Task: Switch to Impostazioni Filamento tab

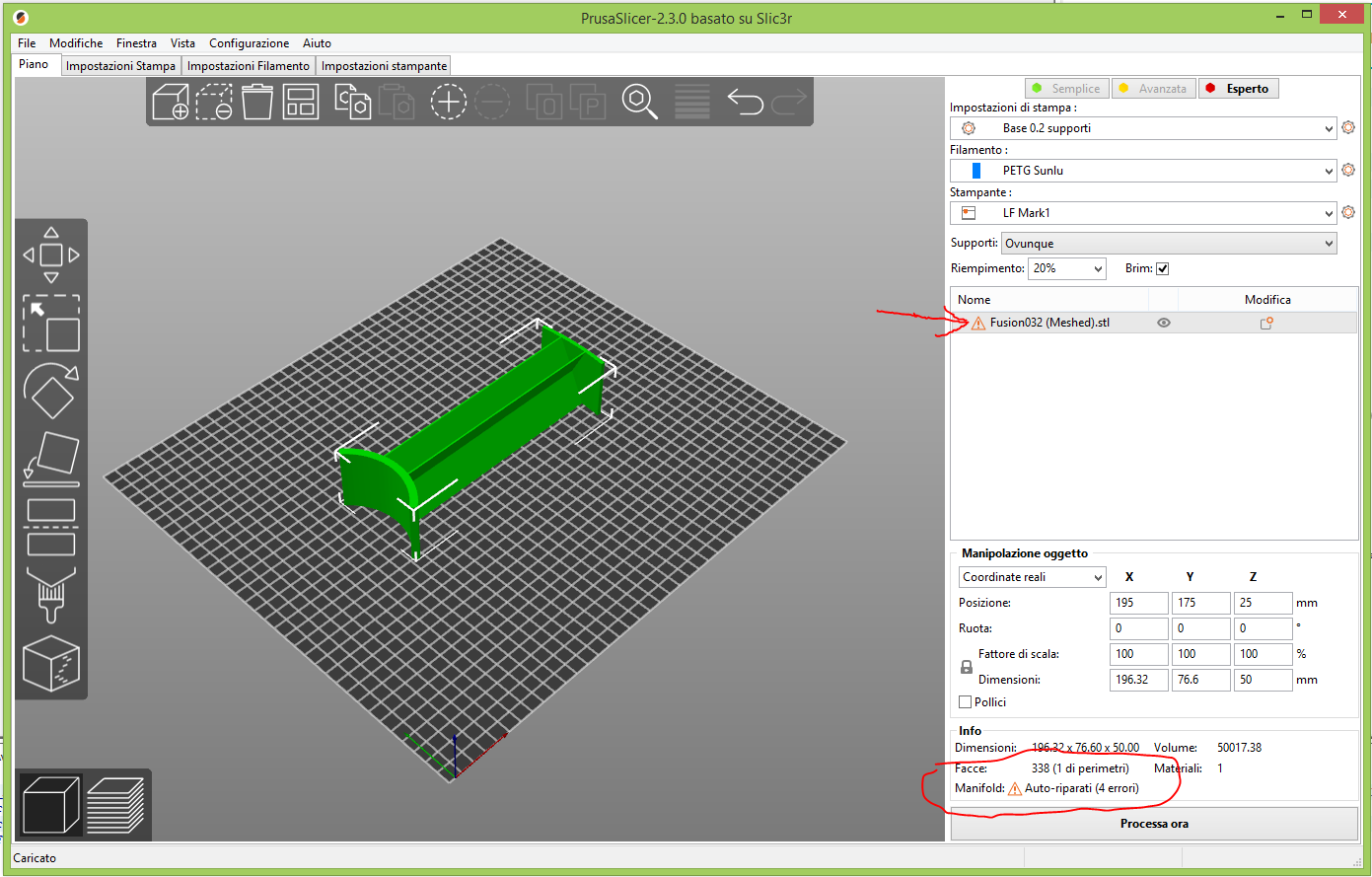Action: pyautogui.click(x=249, y=66)
